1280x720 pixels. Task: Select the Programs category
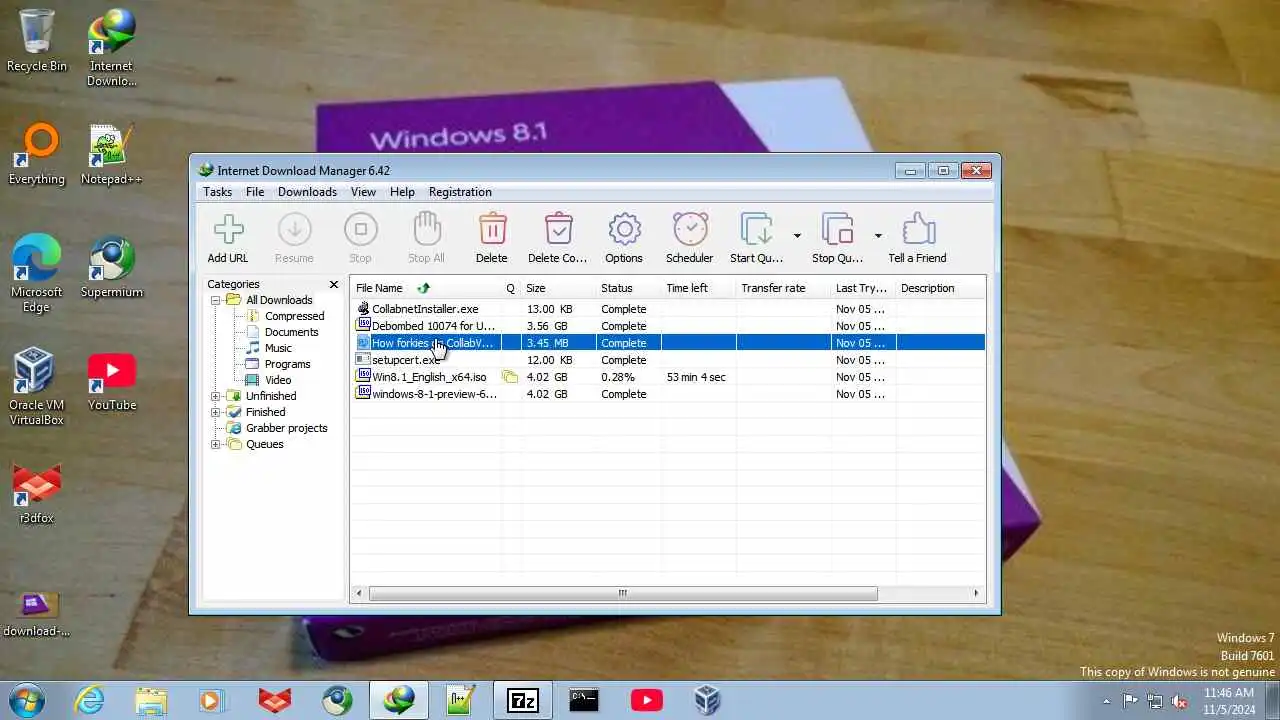(x=287, y=364)
